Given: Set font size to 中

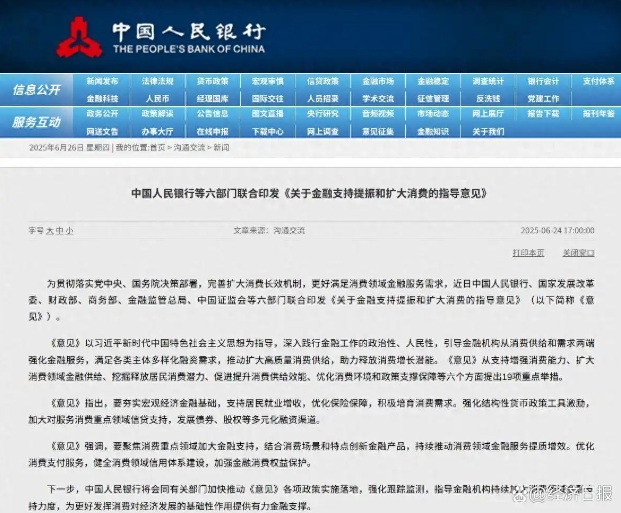Looking at the screenshot, I should (59, 230).
